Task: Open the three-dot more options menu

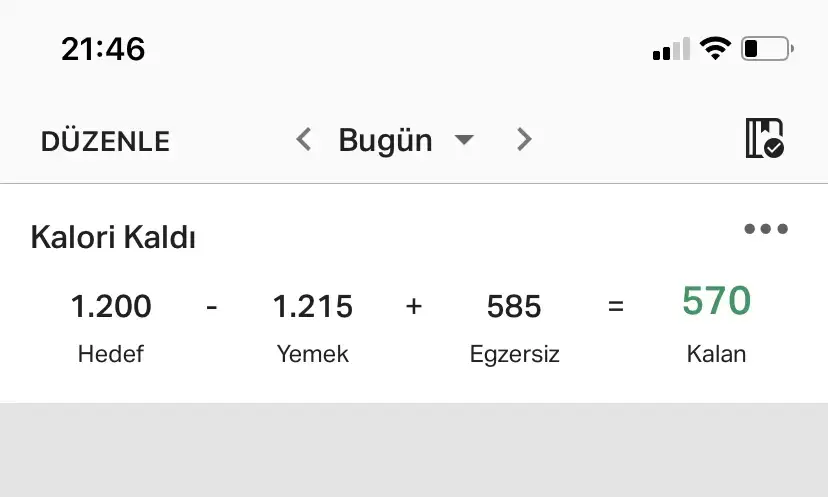Action: tap(766, 229)
